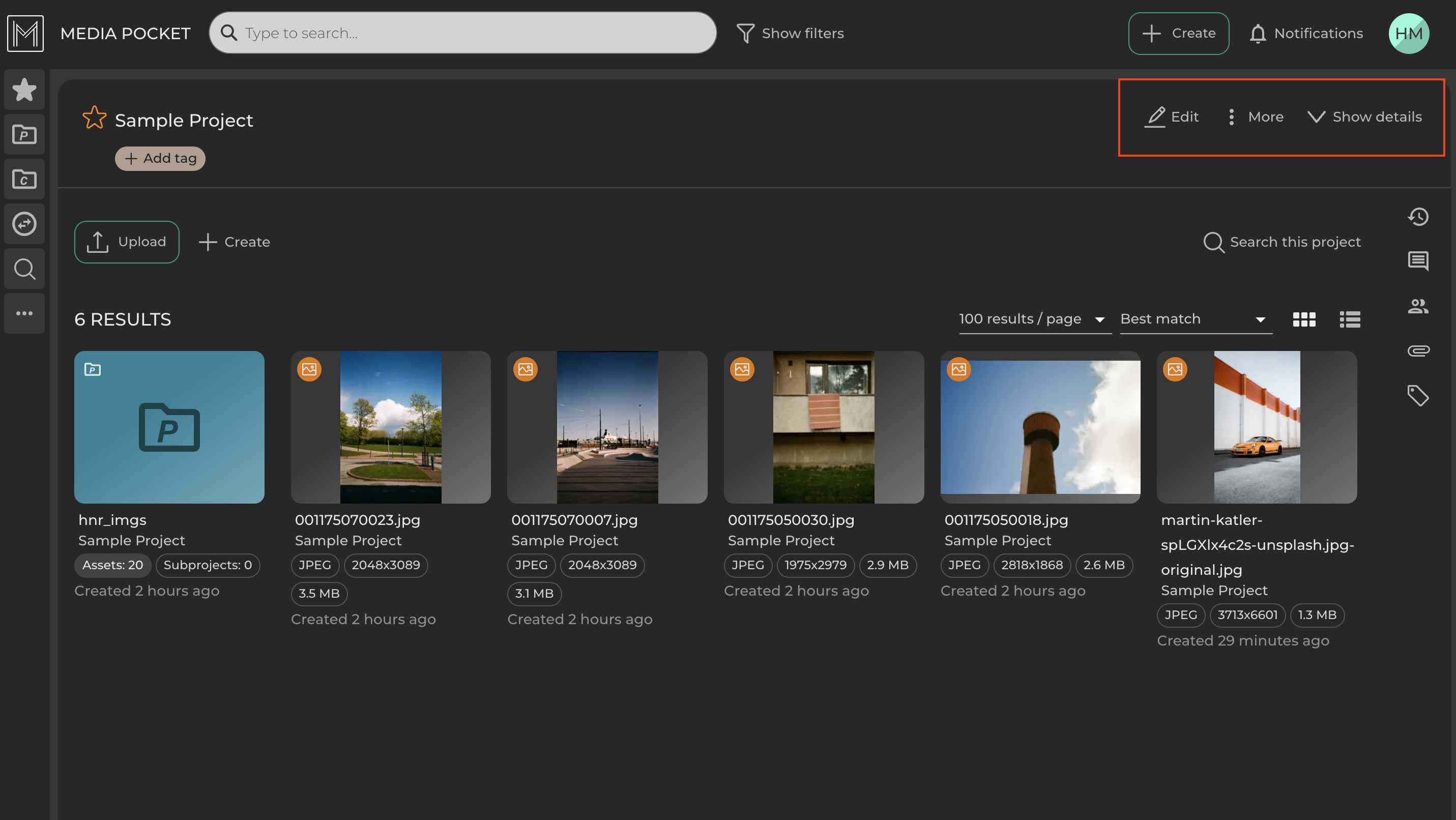Expand Show details chevron

click(1364, 116)
